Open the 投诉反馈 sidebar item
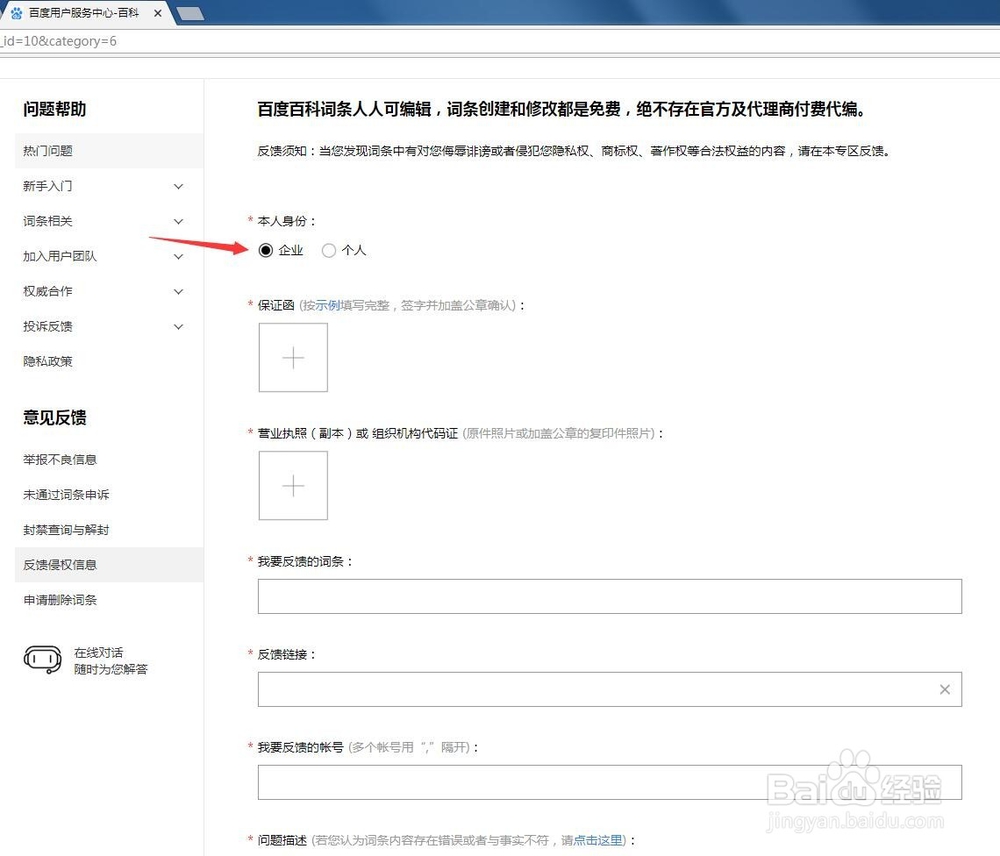 [x=48, y=327]
